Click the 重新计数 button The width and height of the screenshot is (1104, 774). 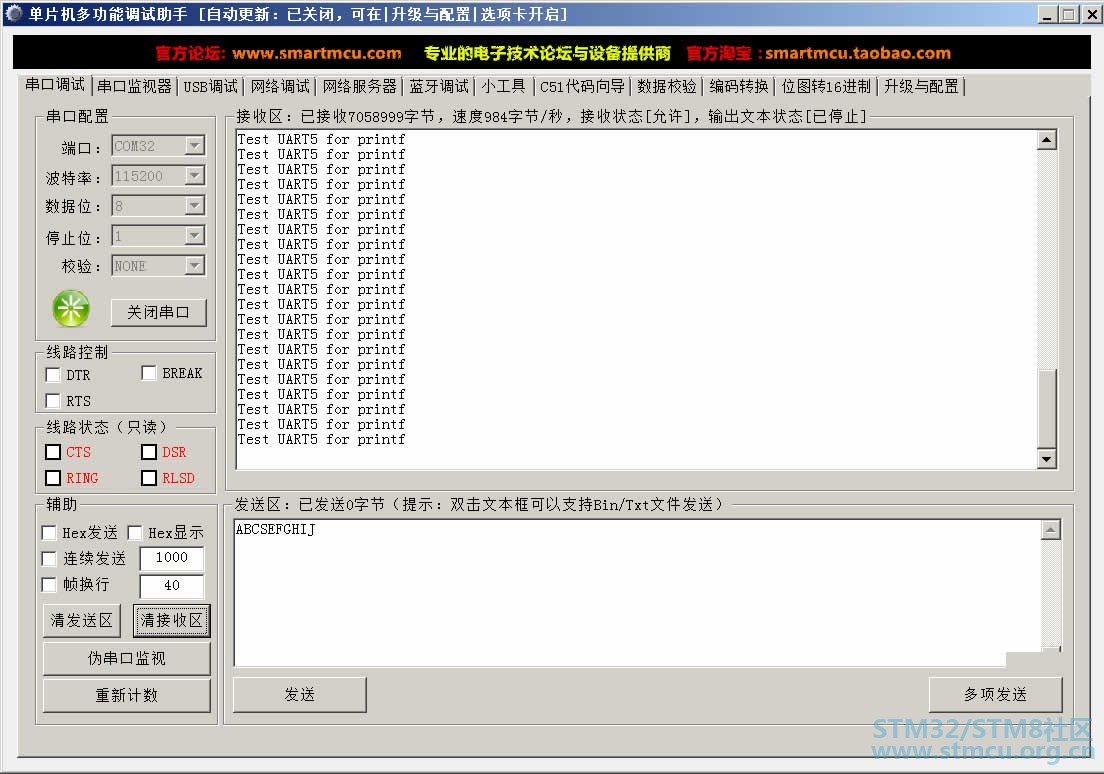pos(127,696)
